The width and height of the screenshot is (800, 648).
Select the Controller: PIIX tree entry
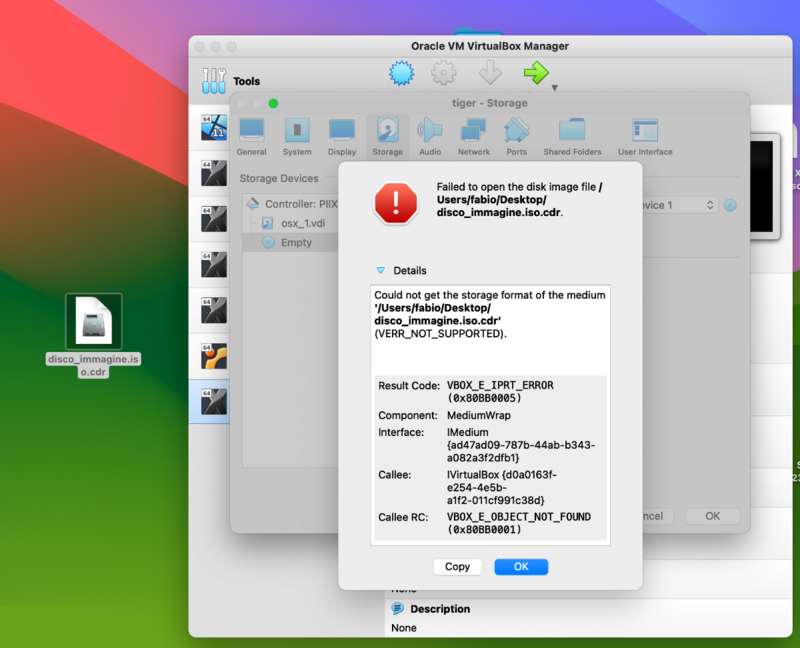(x=291, y=204)
